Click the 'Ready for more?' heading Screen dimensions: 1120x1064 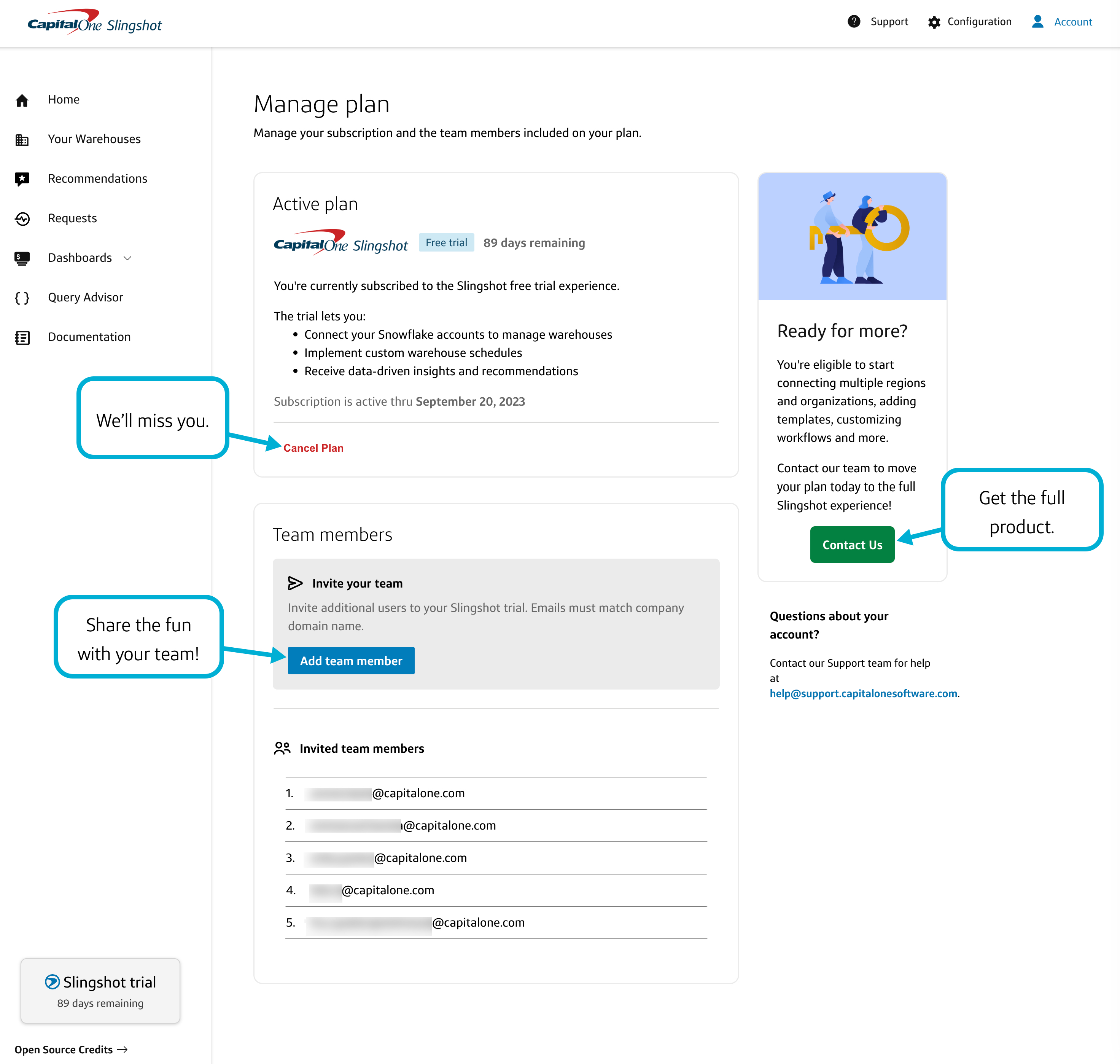pos(842,331)
